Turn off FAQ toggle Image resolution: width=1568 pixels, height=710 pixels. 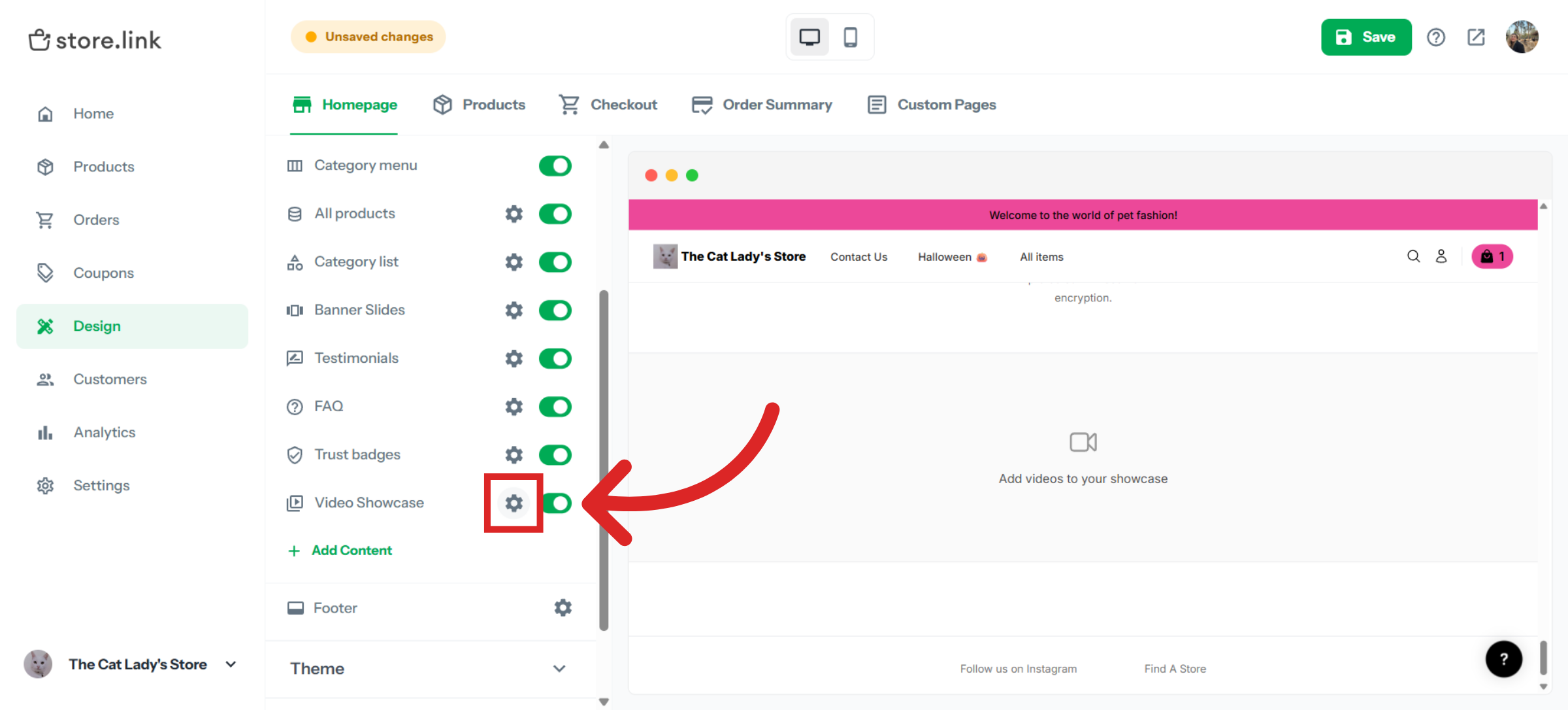point(555,407)
